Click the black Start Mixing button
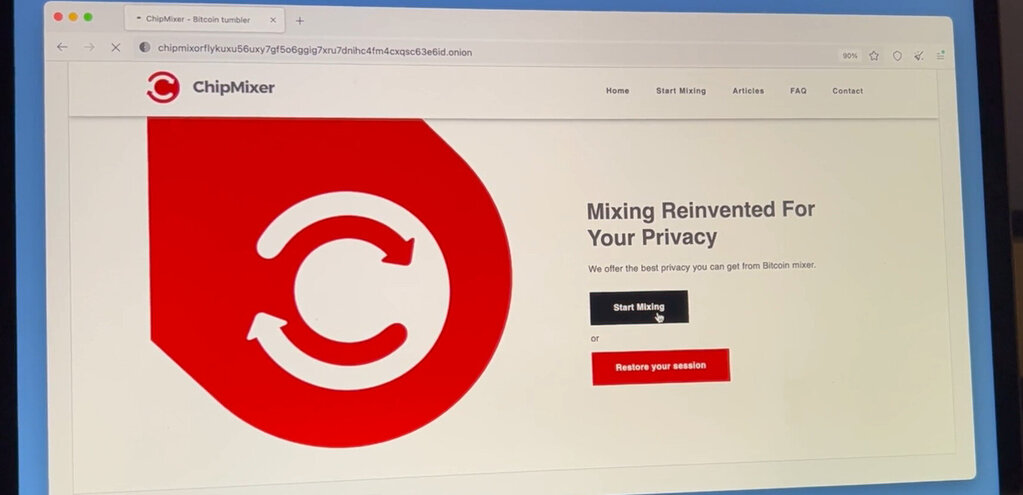The width and height of the screenshot is (1023, 495). (x=639, y=307)
